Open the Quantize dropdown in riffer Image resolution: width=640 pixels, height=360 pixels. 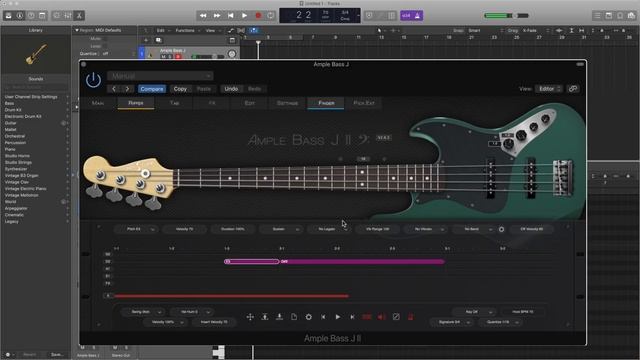click(500, 322)
